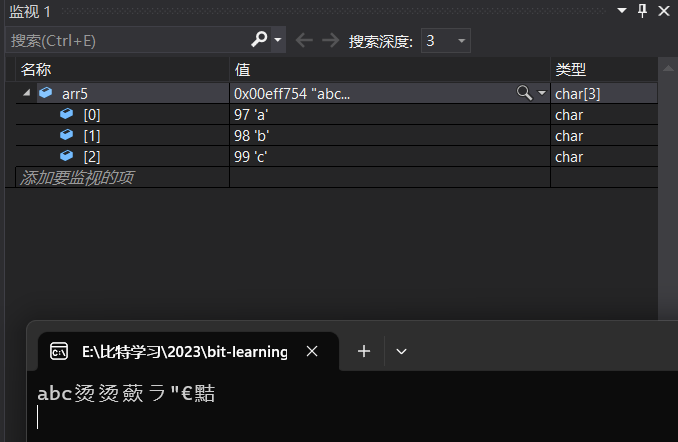Image resolution: width=678 pixels, height=442 pixels.
Task: Open visualizer dropdown arrow beside arr5 value
Action: pyautogui.click(x=541, y=93)
